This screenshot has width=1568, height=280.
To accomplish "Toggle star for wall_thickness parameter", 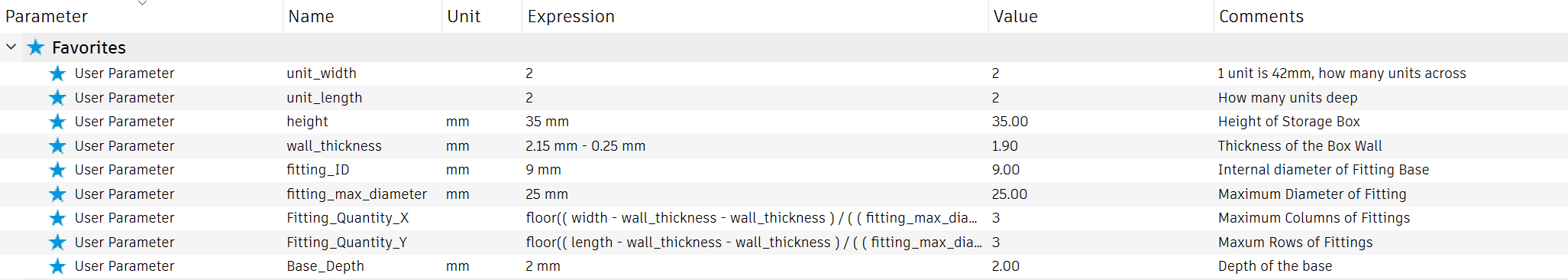I will coord(57,146).
